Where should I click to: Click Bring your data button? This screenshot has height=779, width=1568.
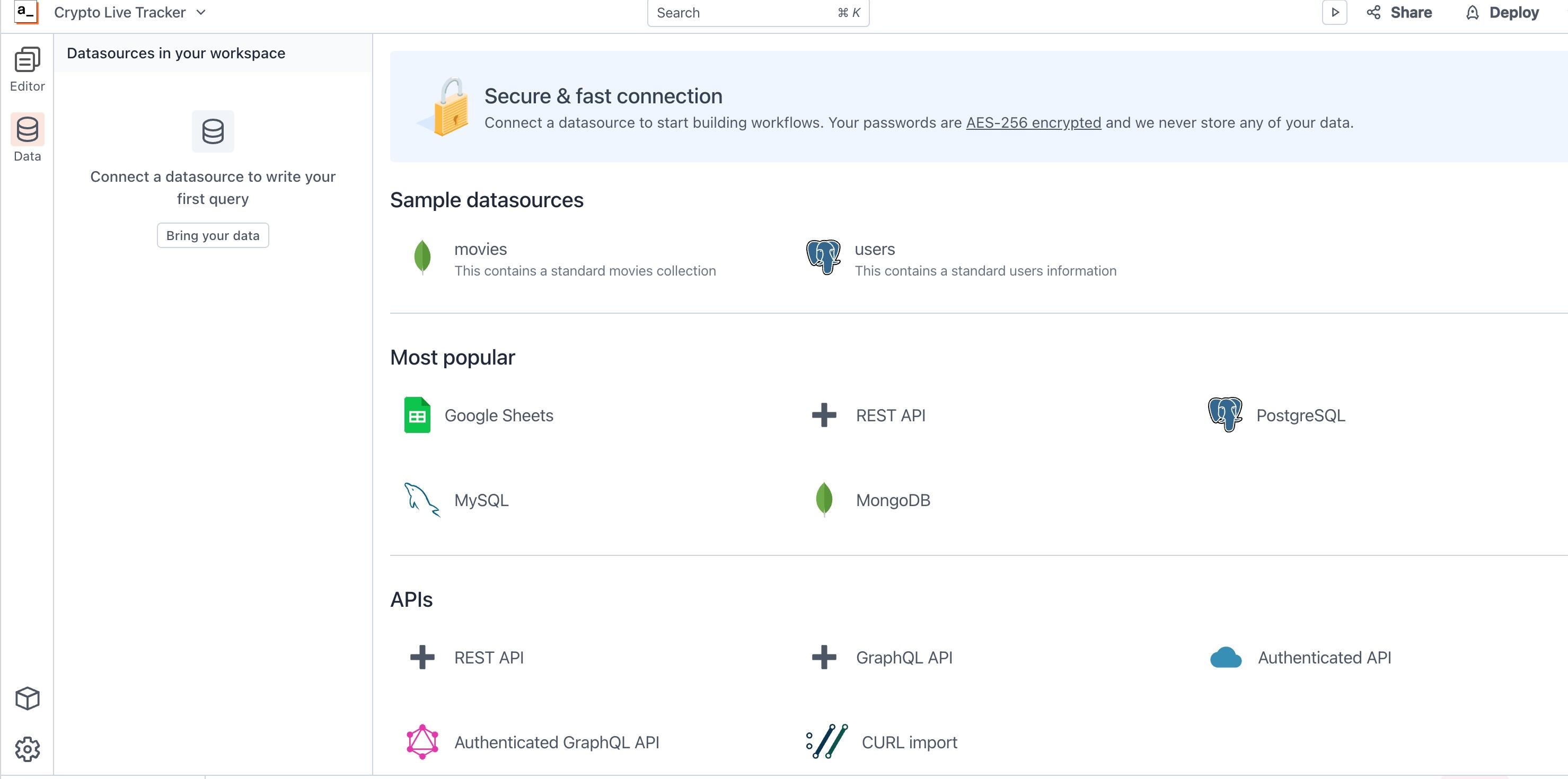coord(213,235)
